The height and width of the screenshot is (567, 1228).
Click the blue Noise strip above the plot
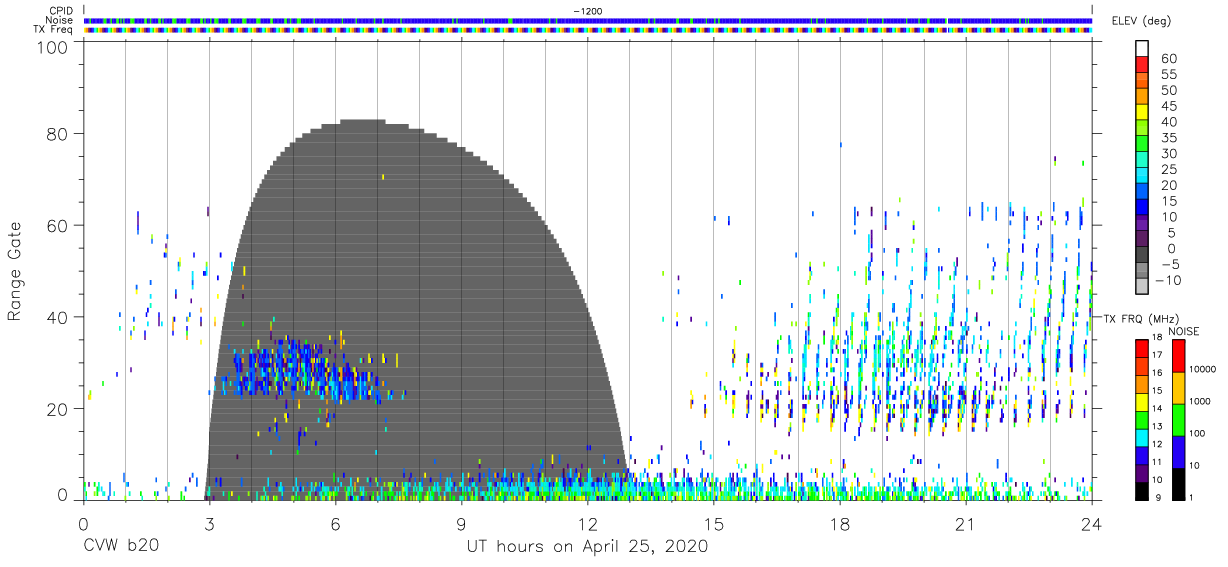pyautogui.click(x=588, y=20)
